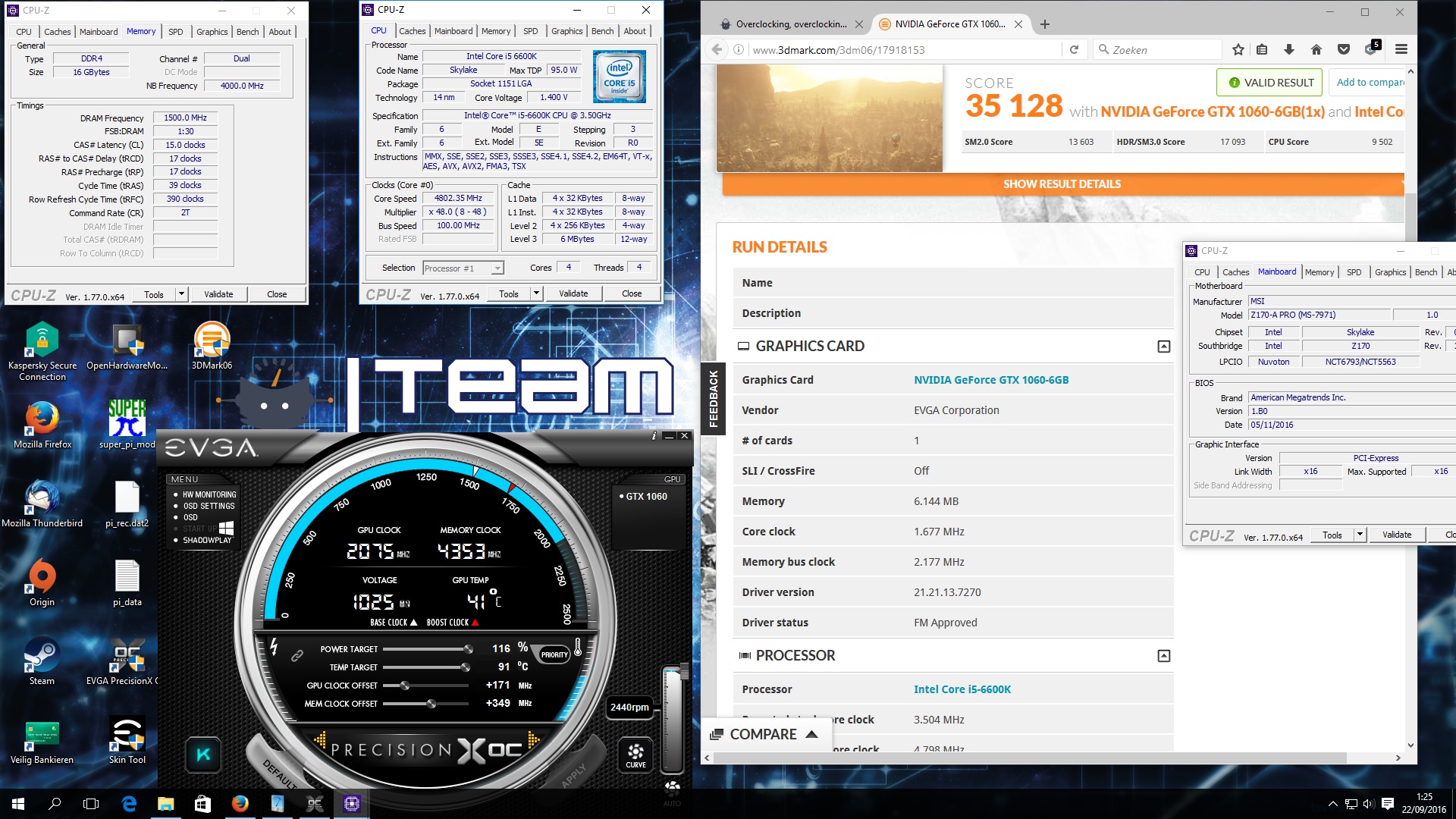The width and height of the screenshot is (1456, 819).
Task: Switch to Caches tab in CPU-Z CPU window
Action: coord(412,31)
